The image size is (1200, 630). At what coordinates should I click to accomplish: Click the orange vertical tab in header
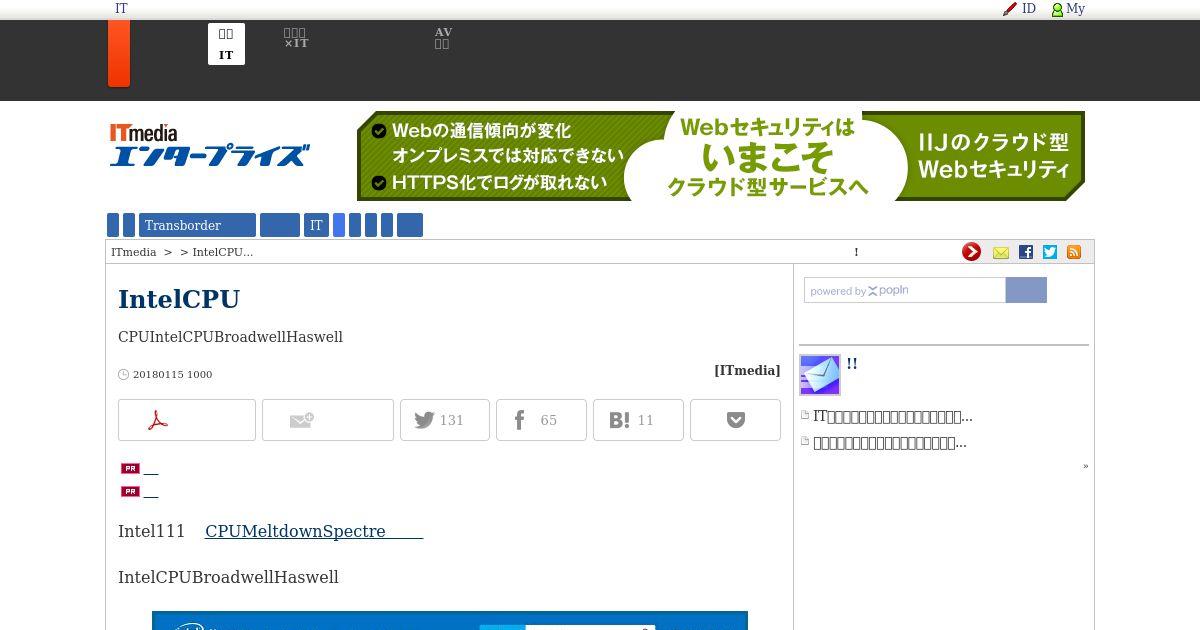119,53
